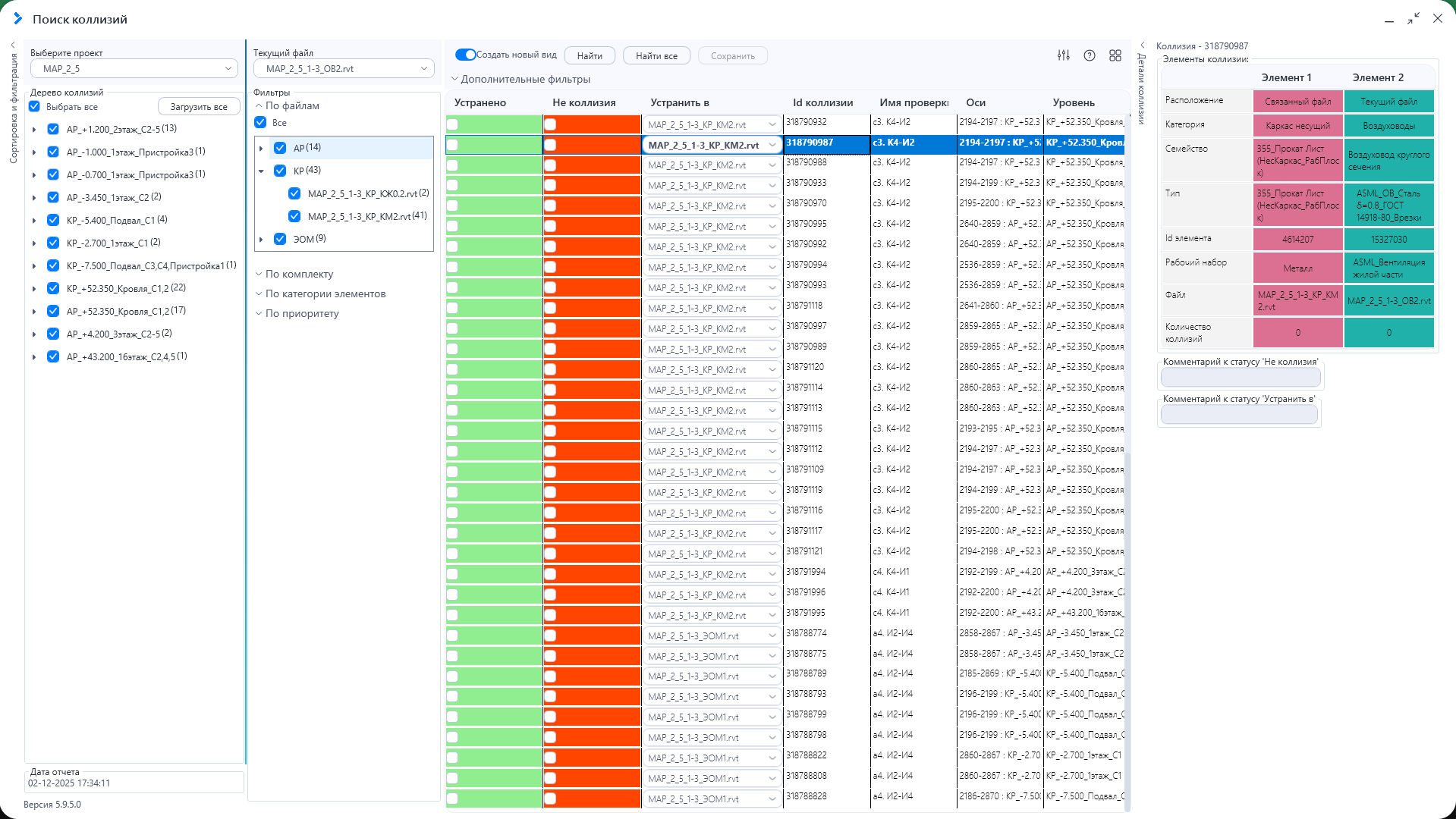Screen dimensions: 1456x819
Task: Uncheck the 'Выбрать все' checkbox
Action: [x=35, y=107]
